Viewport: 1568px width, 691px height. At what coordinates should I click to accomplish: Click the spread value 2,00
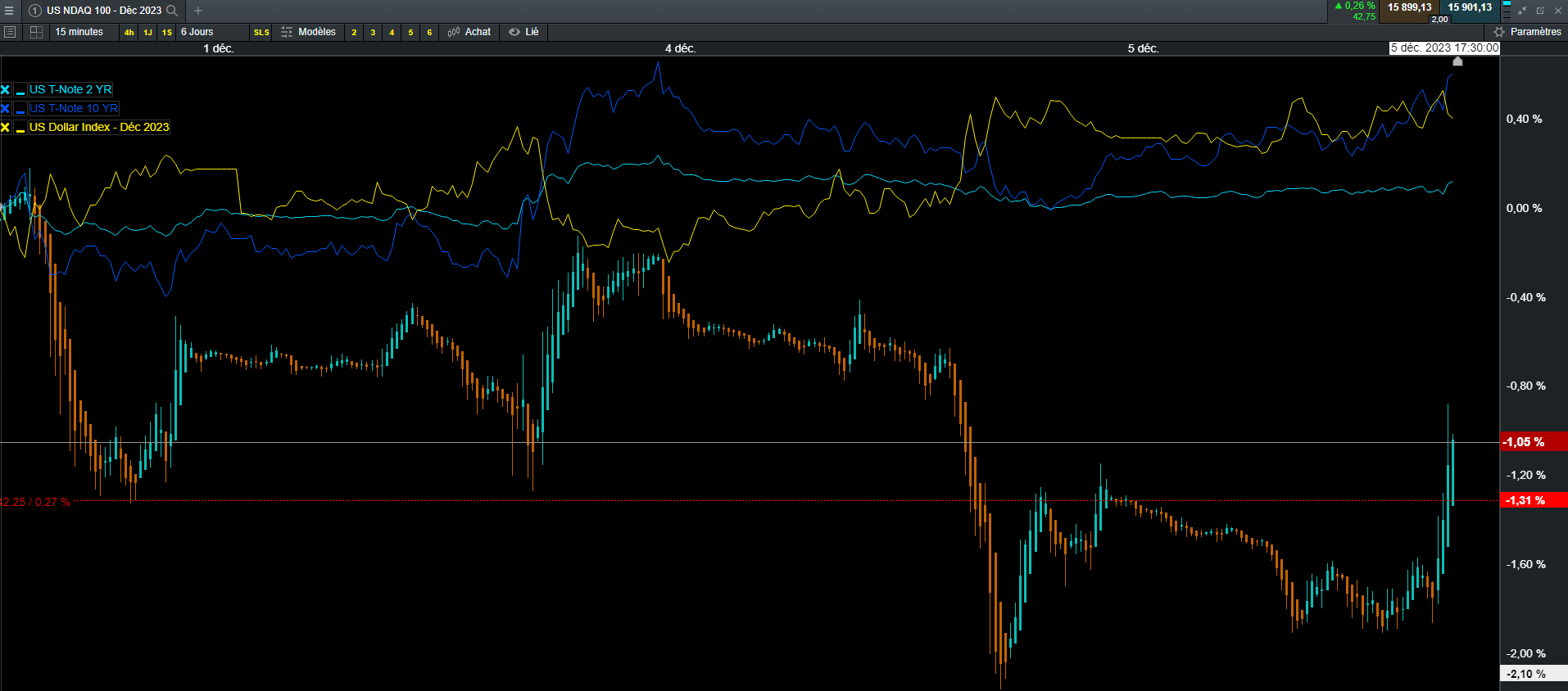coord(1439,19)
